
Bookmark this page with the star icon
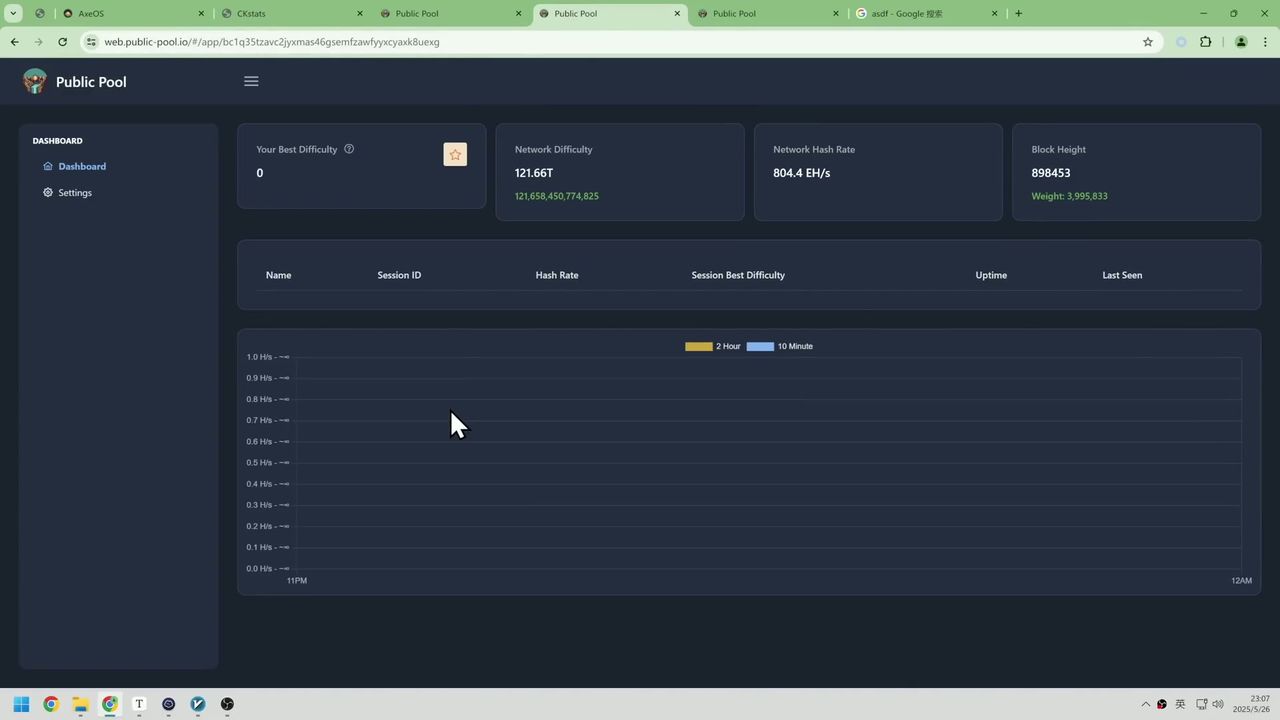point(1148,42)
